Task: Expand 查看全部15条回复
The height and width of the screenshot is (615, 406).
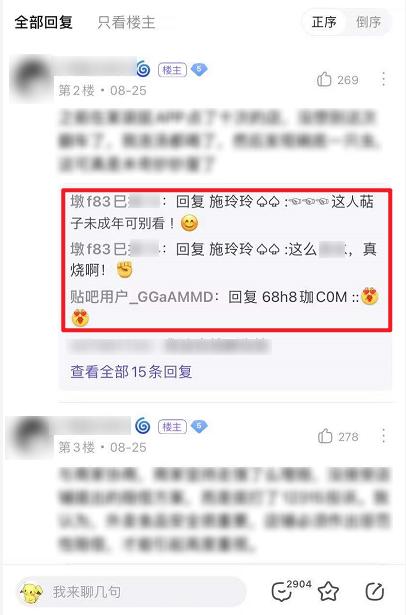Action: tap(131, 371)
